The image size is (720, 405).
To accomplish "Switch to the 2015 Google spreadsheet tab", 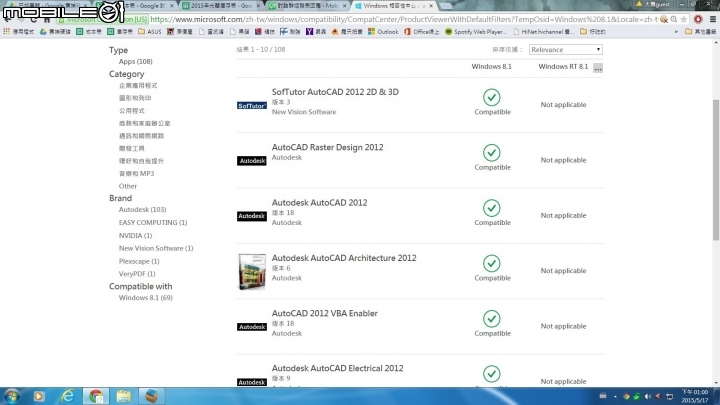I will pyautogui.click(x=221, y=6).
